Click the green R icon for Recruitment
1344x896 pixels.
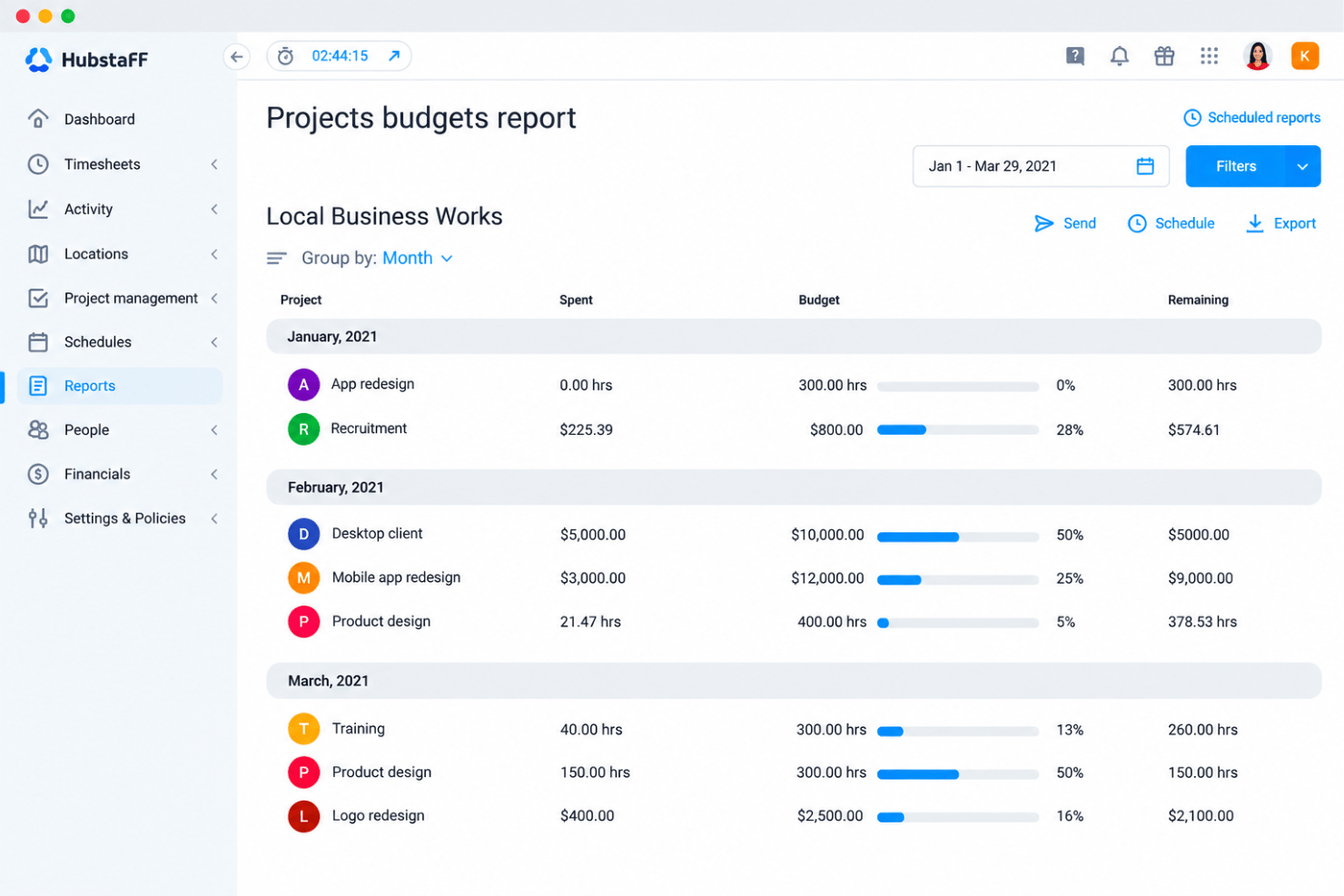(x=303, y=429)
